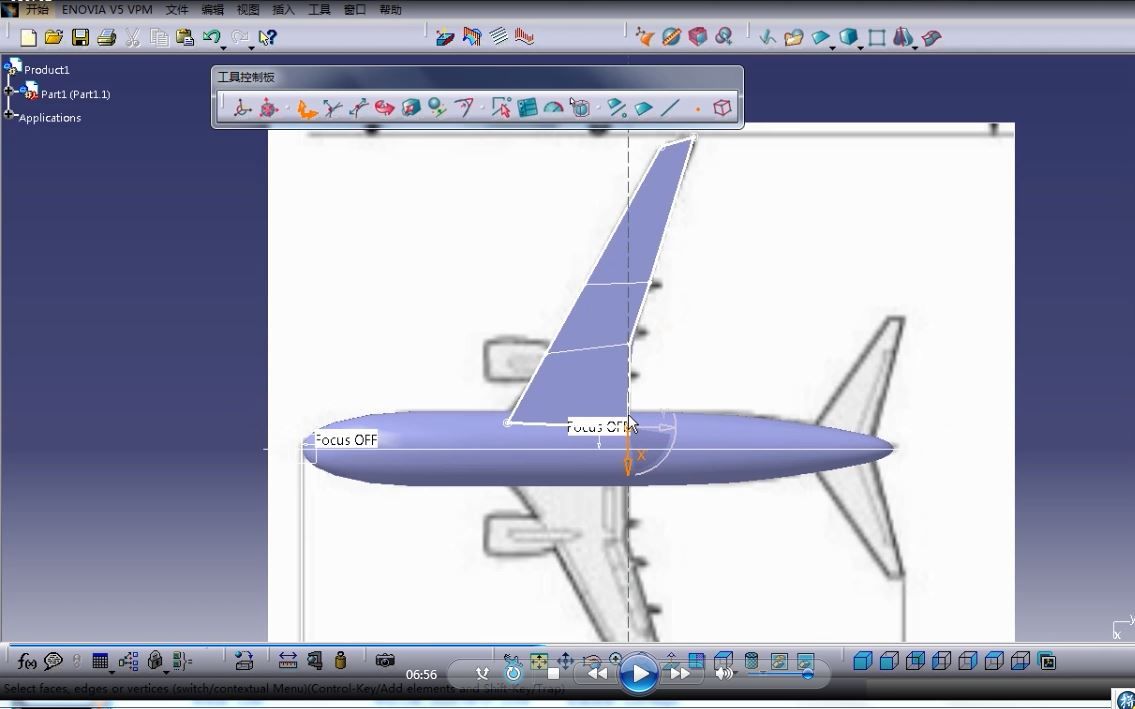Click the compass axis icon in 工具控制板
This screenshot has height=709, width=1135.
(x=242, y=108)
